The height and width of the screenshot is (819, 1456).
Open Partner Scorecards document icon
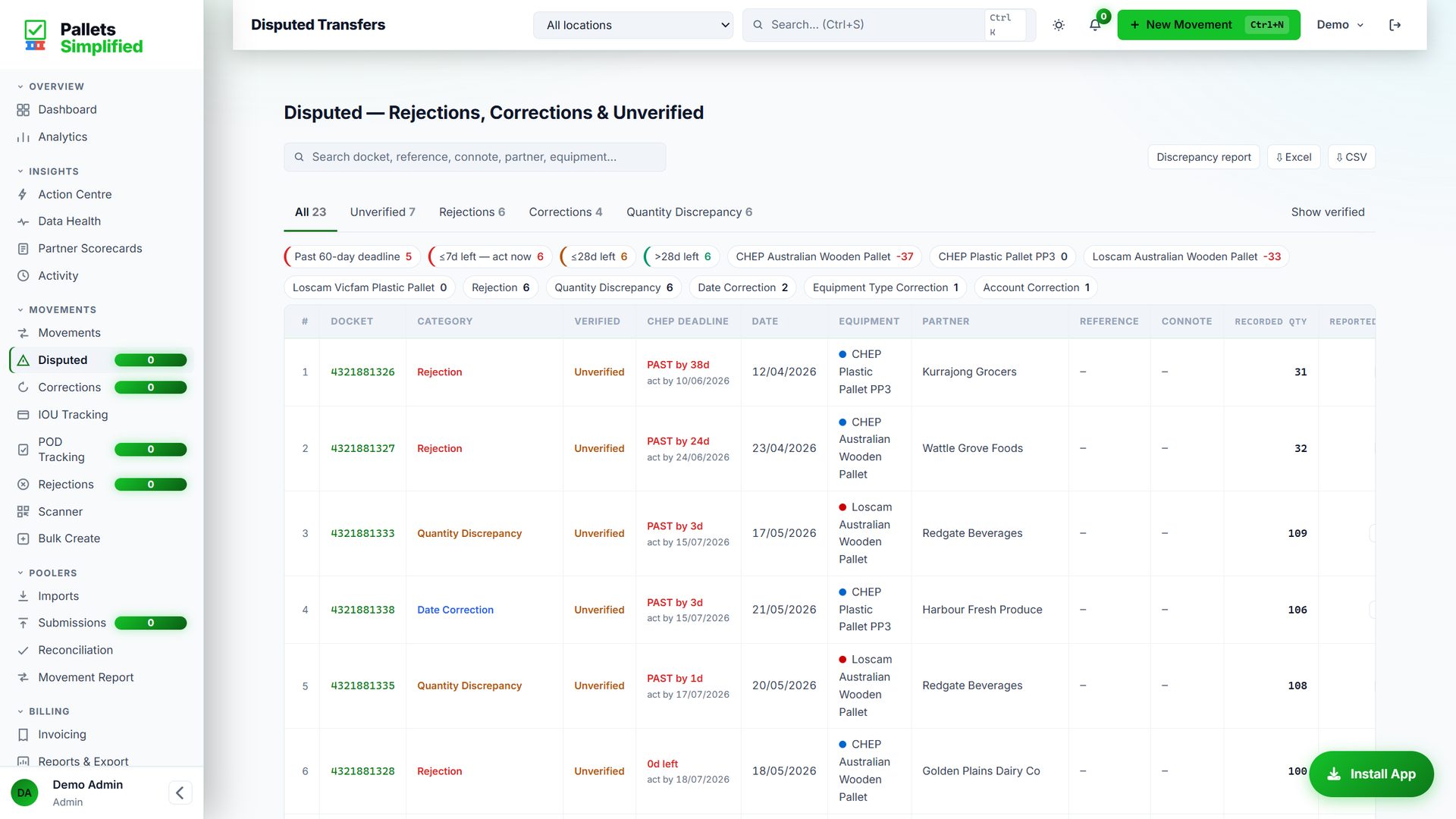[x=23, y=249]
